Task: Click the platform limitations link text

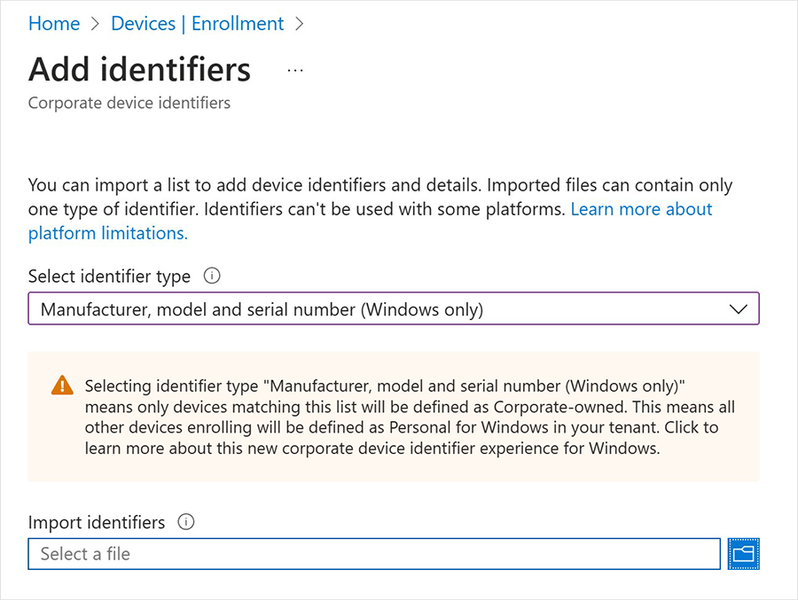Action: click(108, 233)
